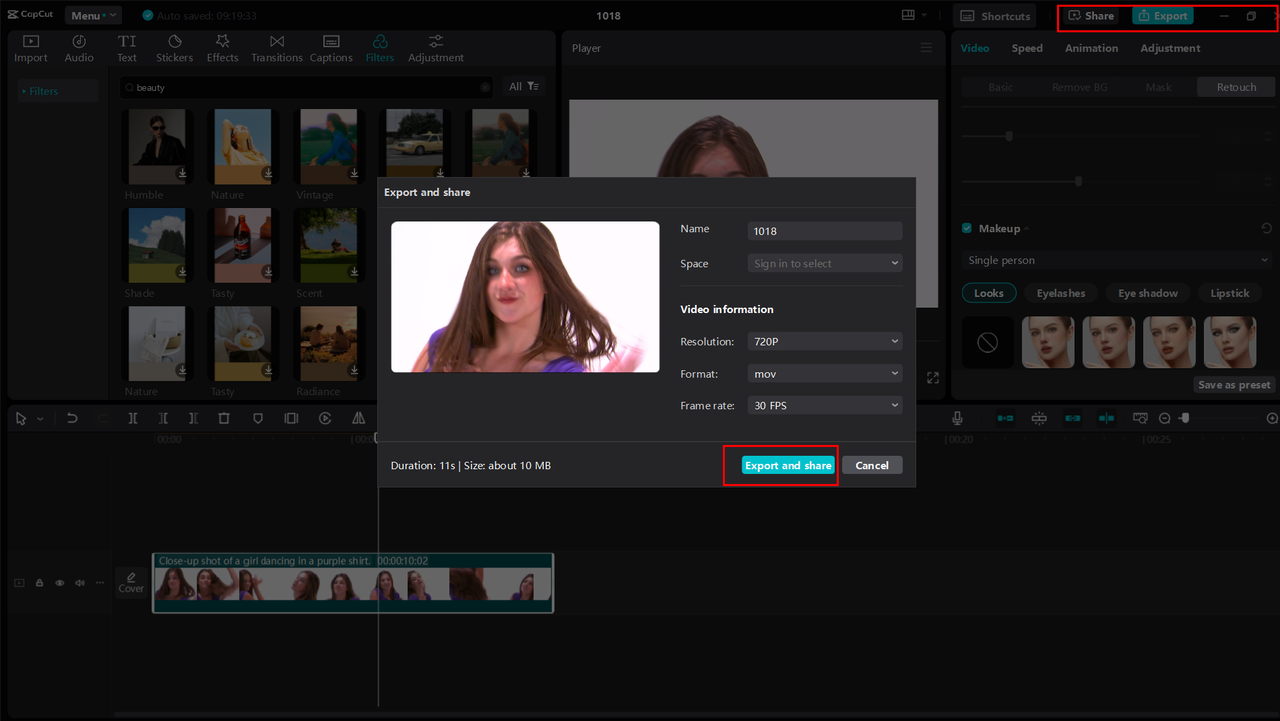Click the Delete clip icon in timeline toolbar
This screenshot has width=1280, height=721.
[x=224, y=418]
